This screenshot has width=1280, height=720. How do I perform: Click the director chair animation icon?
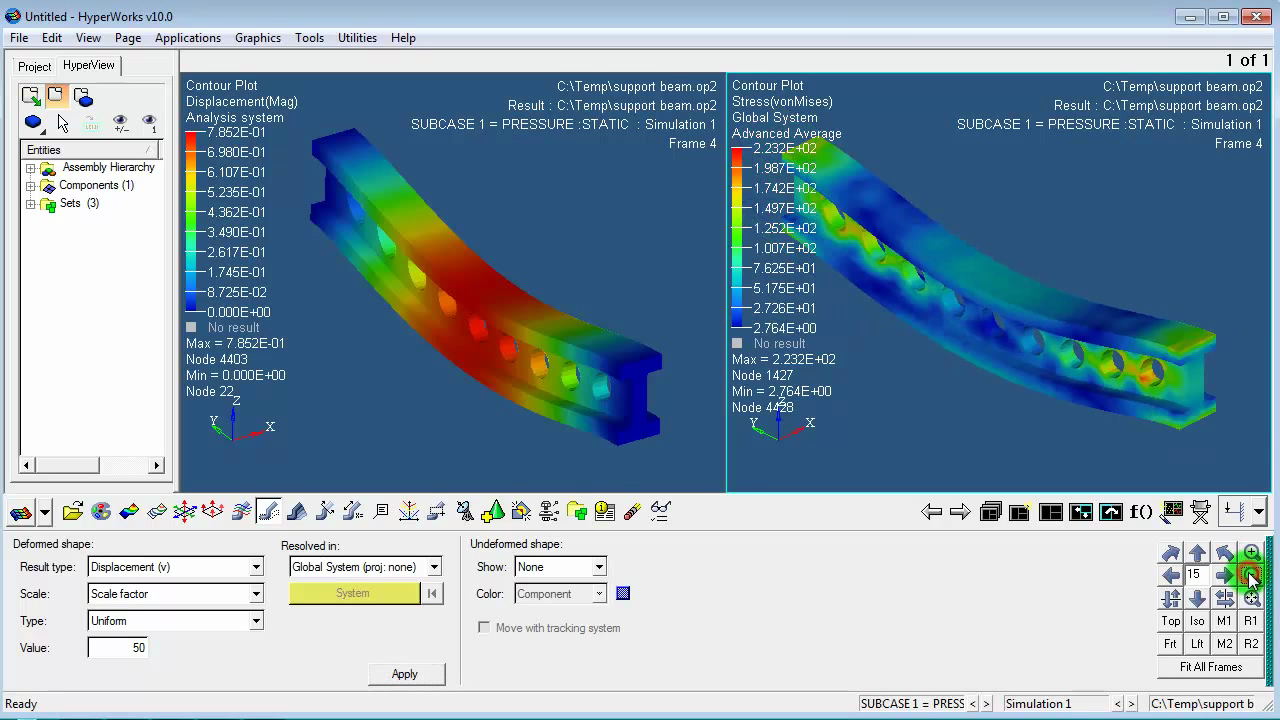tap(1201, 512)
